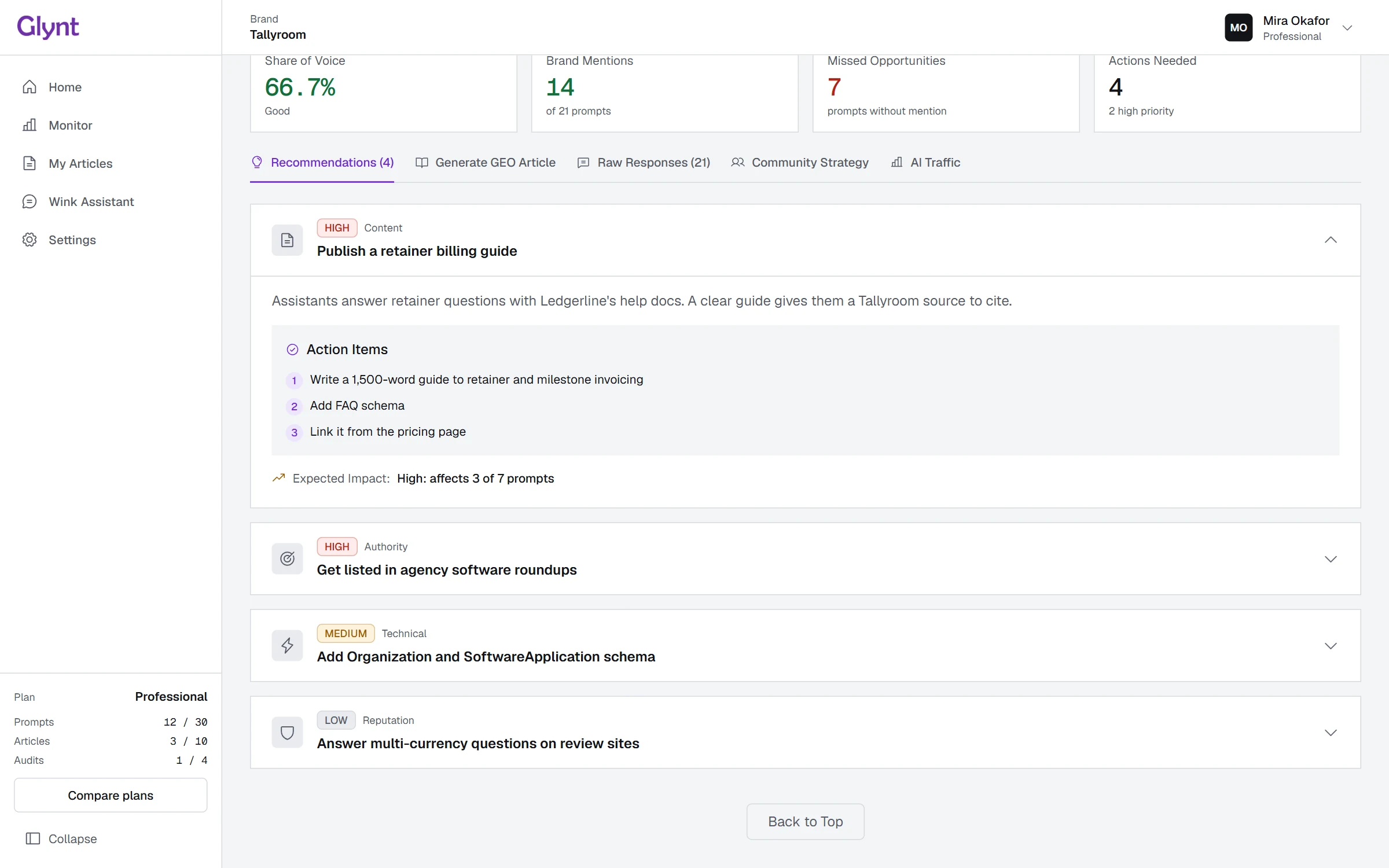Switch to Generate GEO Article tab
The width and height of the screenshot is (1389, 868).
click(486, 163)
